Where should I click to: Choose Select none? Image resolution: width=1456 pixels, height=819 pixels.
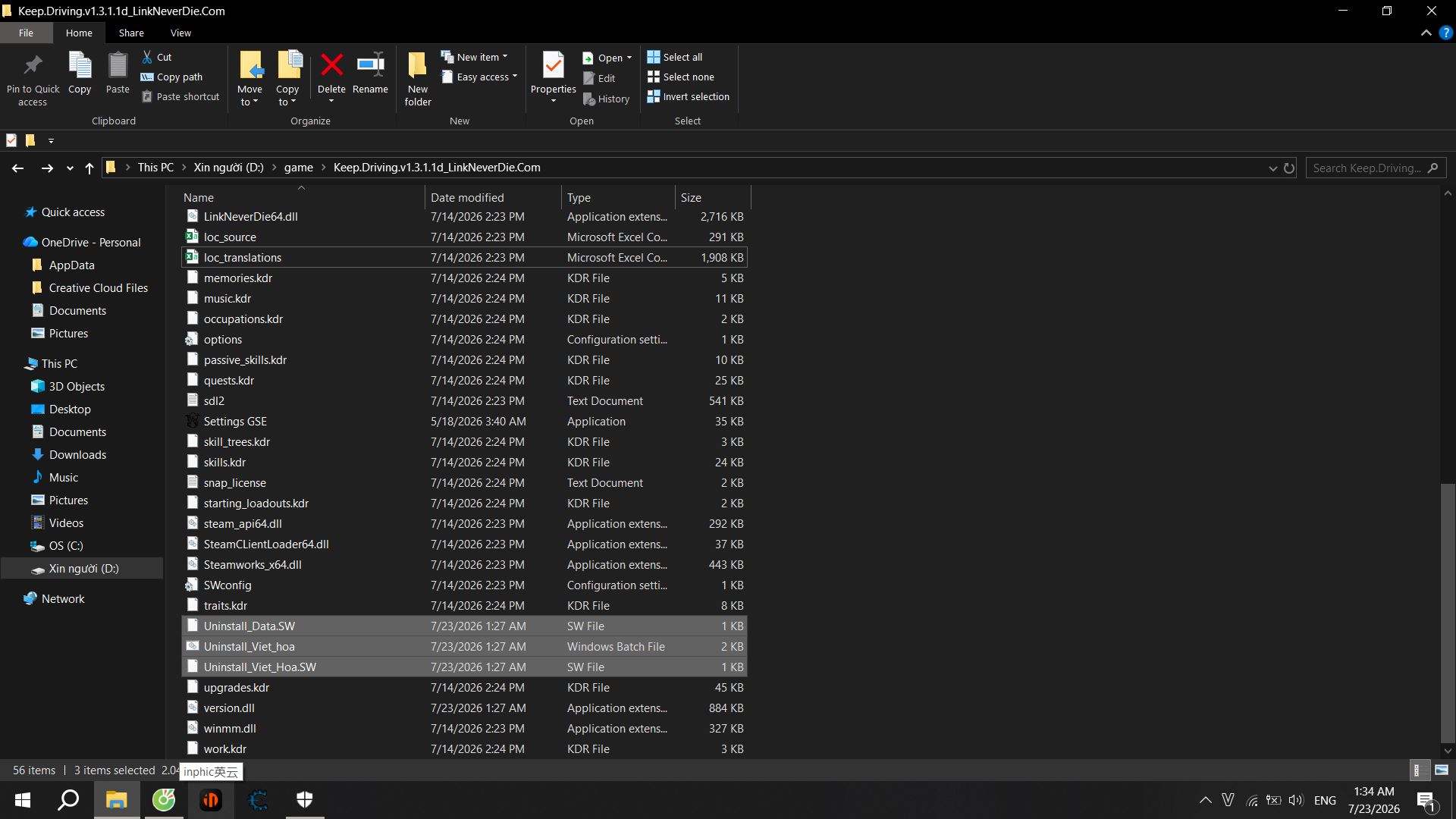coord(681,77)
